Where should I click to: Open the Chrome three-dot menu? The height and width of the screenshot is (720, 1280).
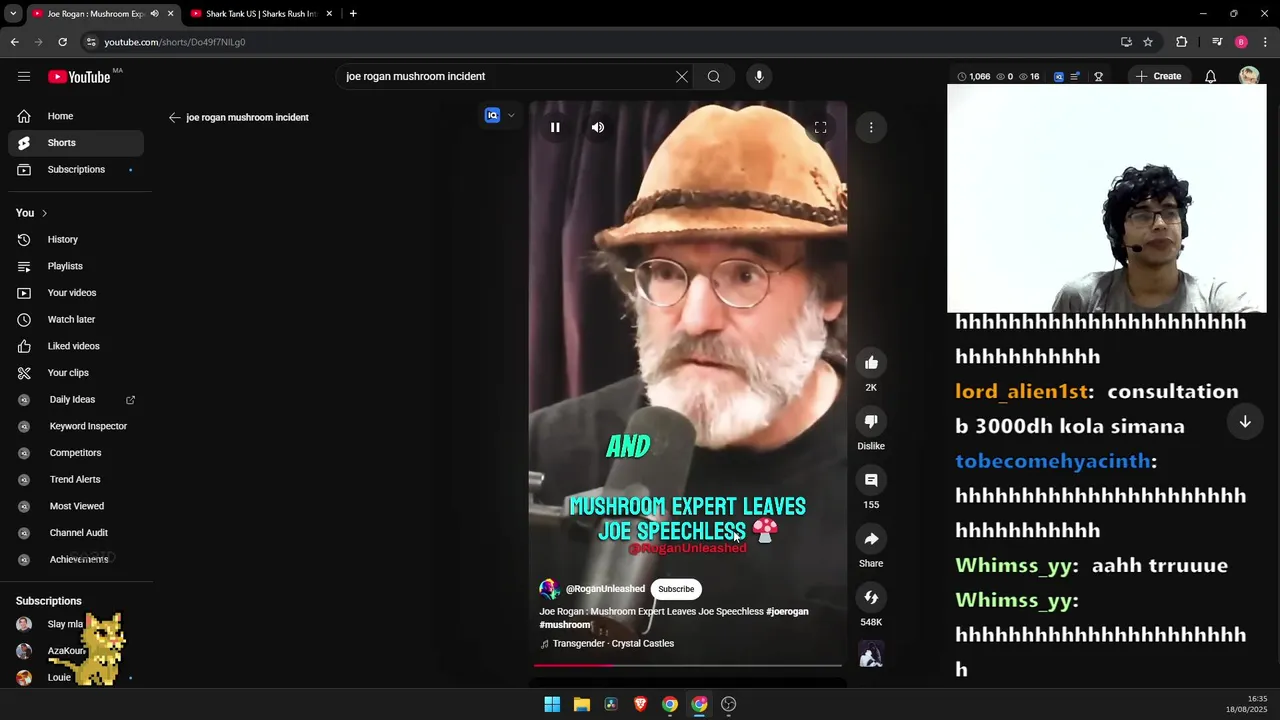click(x=1266, y=42)
